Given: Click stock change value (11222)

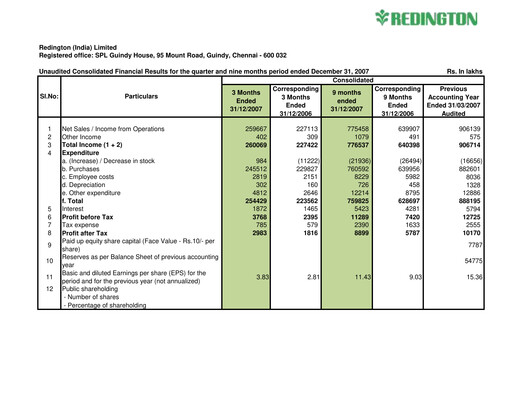Looking at the screenshot, I should (x=309, y=161).
